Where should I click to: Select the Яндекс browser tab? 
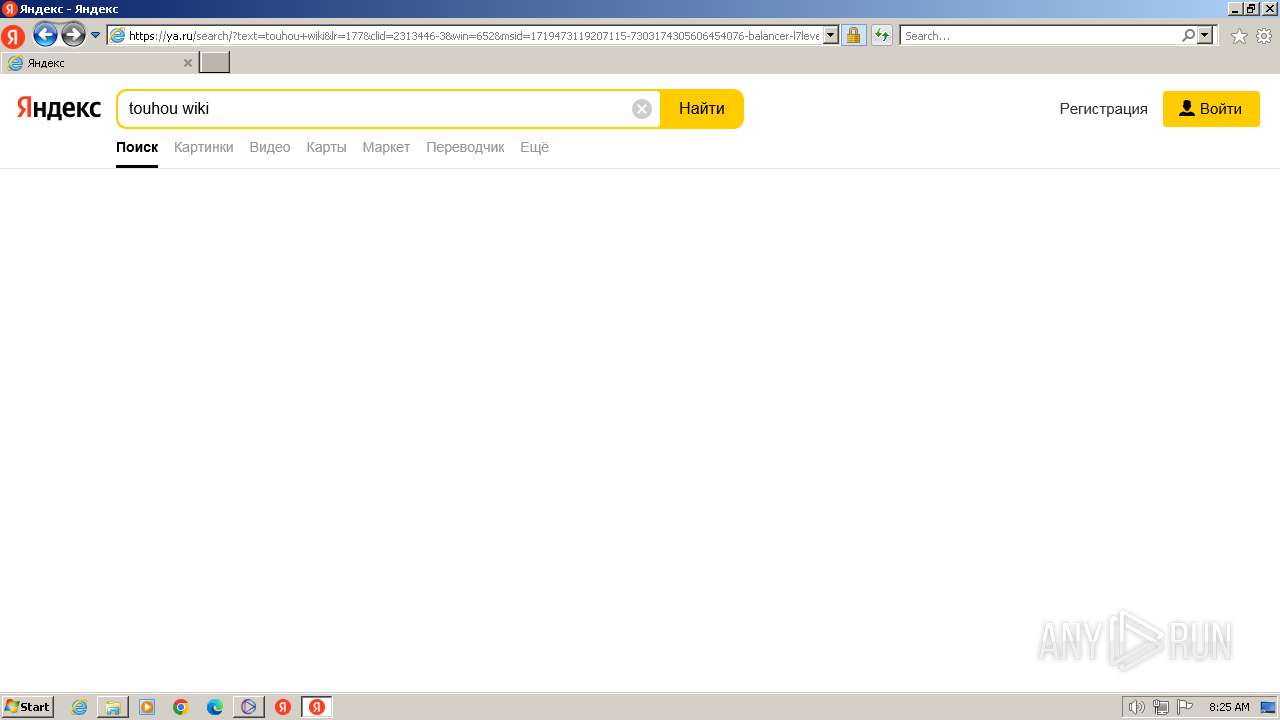98,63
